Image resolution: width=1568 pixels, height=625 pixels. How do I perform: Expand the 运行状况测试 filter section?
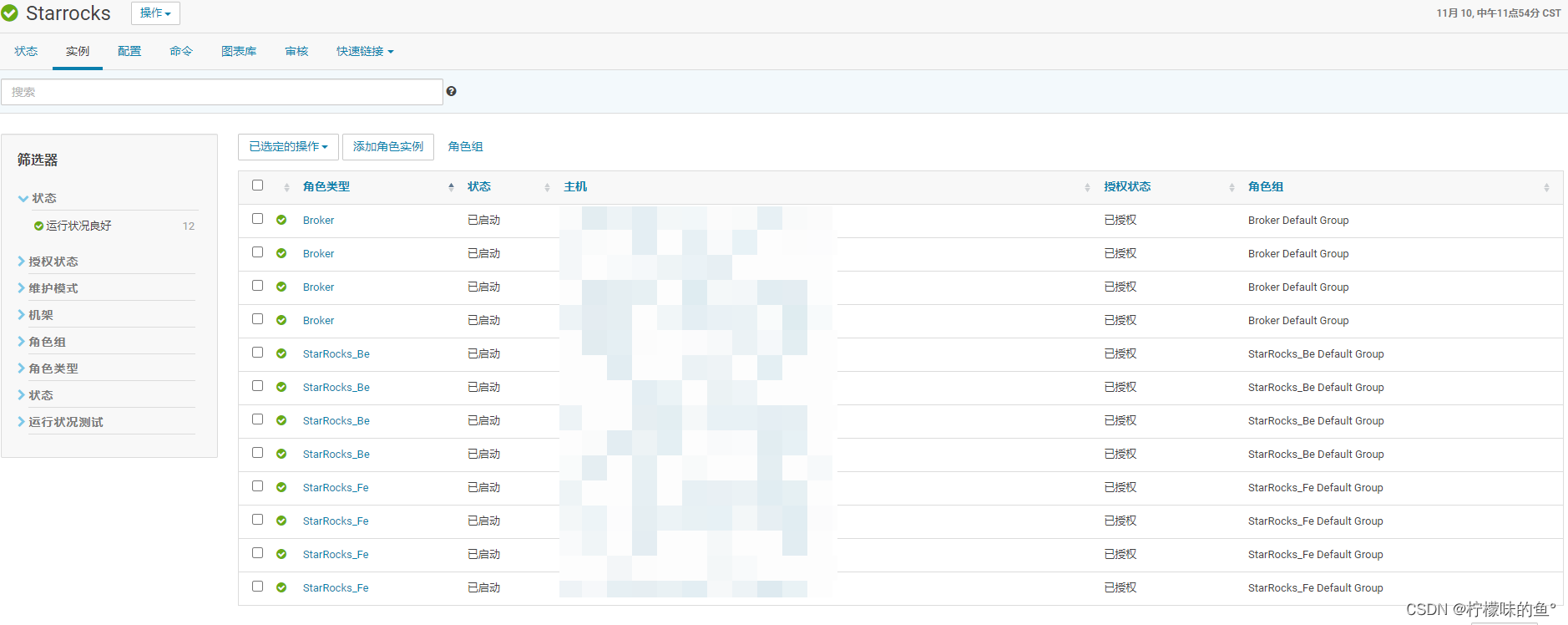click(x=60, y=422)
